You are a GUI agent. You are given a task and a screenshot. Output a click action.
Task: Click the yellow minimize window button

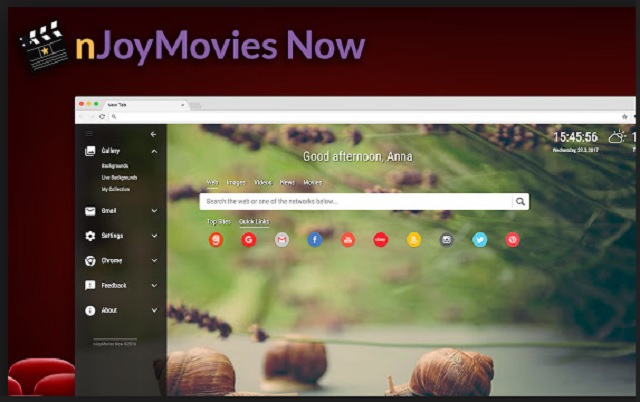click(89, 104)
